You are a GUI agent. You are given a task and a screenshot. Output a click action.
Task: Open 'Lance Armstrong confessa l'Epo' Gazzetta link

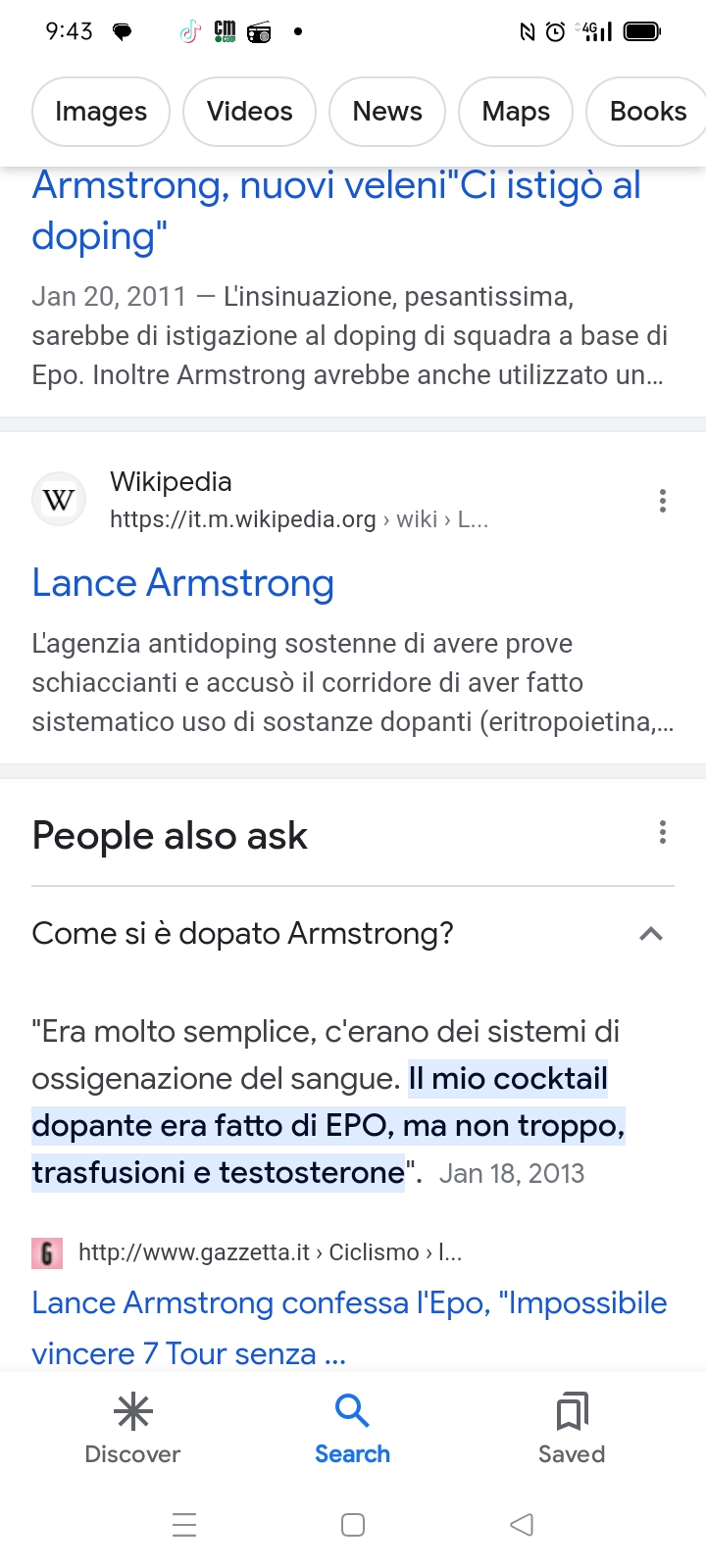(349, 1328)
